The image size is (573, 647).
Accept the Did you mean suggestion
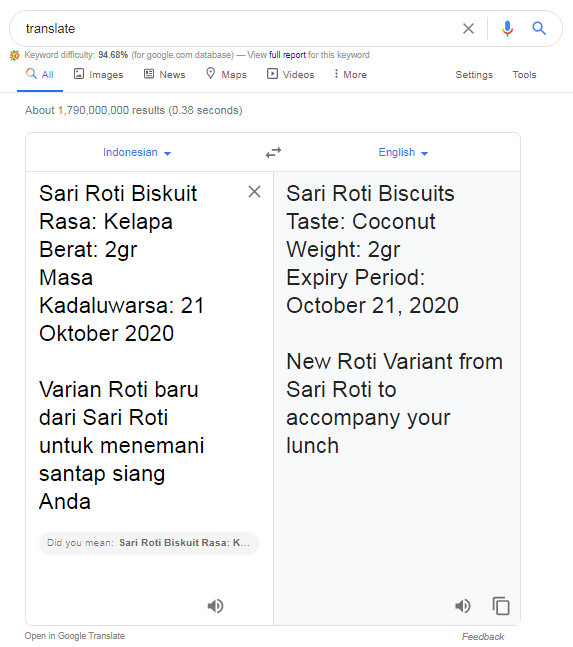(x=149, y=543)
